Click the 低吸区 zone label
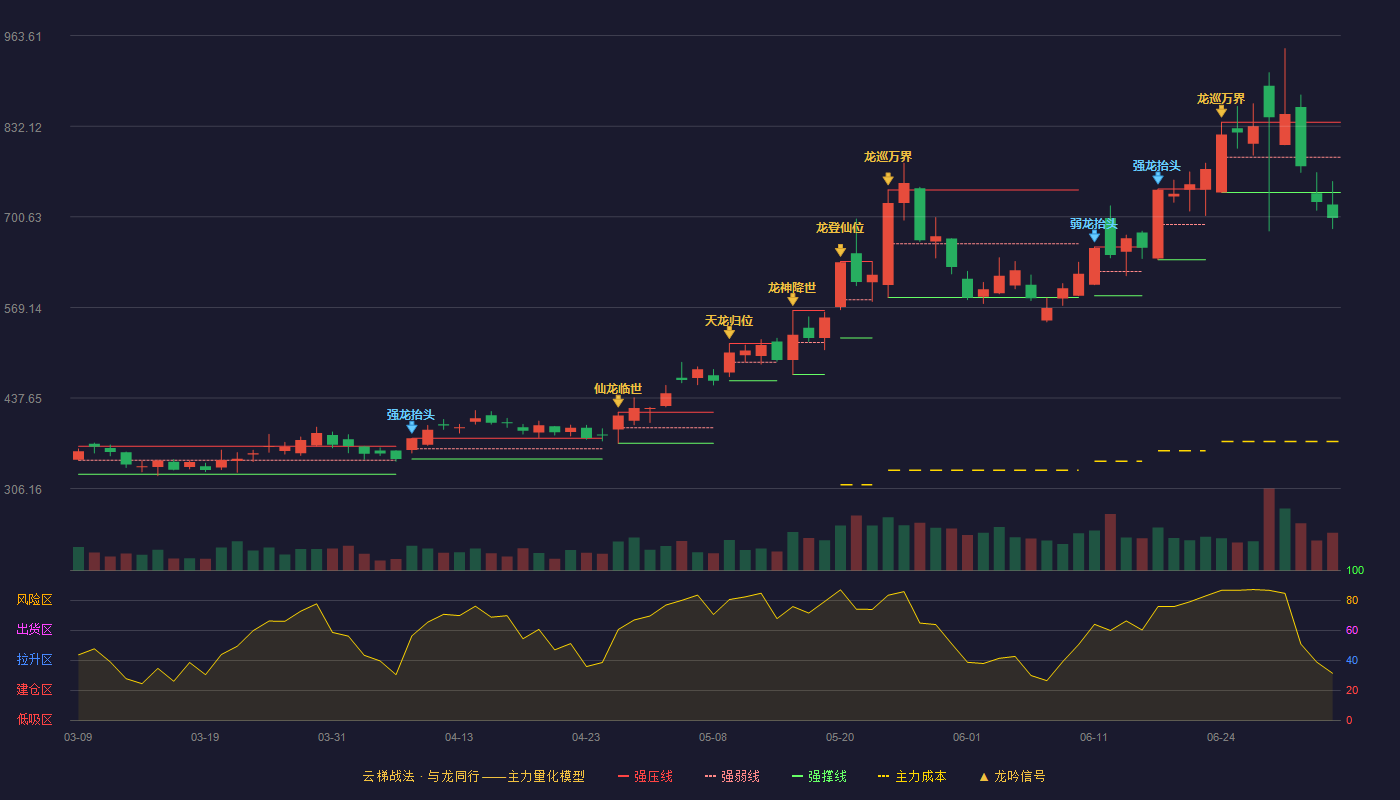Image resolution: width=1400 pixels, height=800 pixels. click(x=35, y=719)
